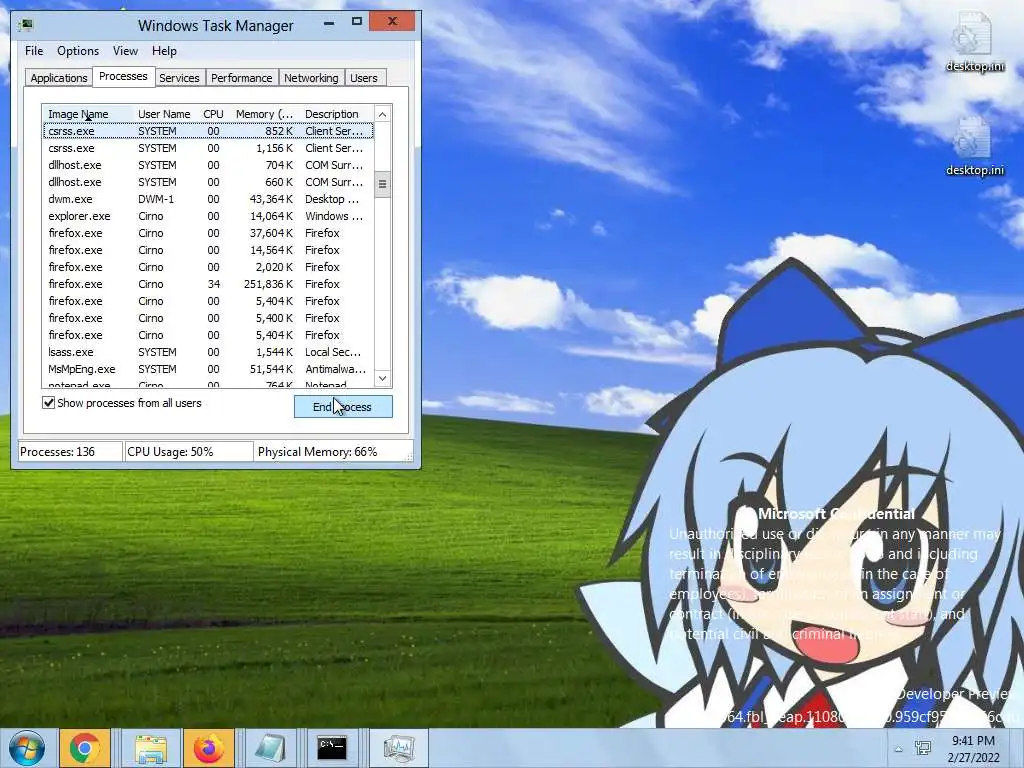Image resolution: width=1024 pixels, height=768 pixels.
Task: Show hidden system tray icons
Action: click(x=898, y=749)
